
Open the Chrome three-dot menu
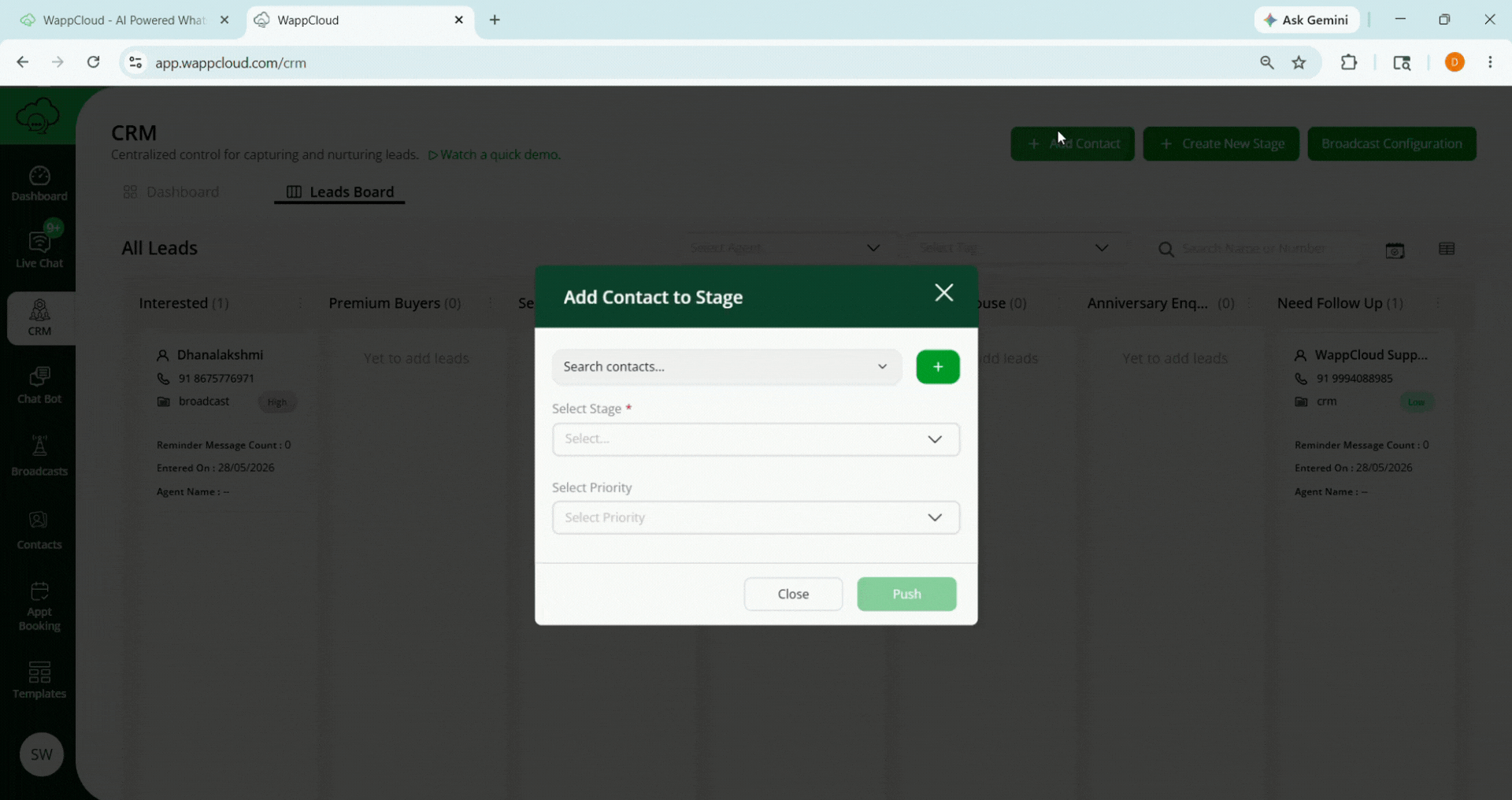coord(1490,62)
